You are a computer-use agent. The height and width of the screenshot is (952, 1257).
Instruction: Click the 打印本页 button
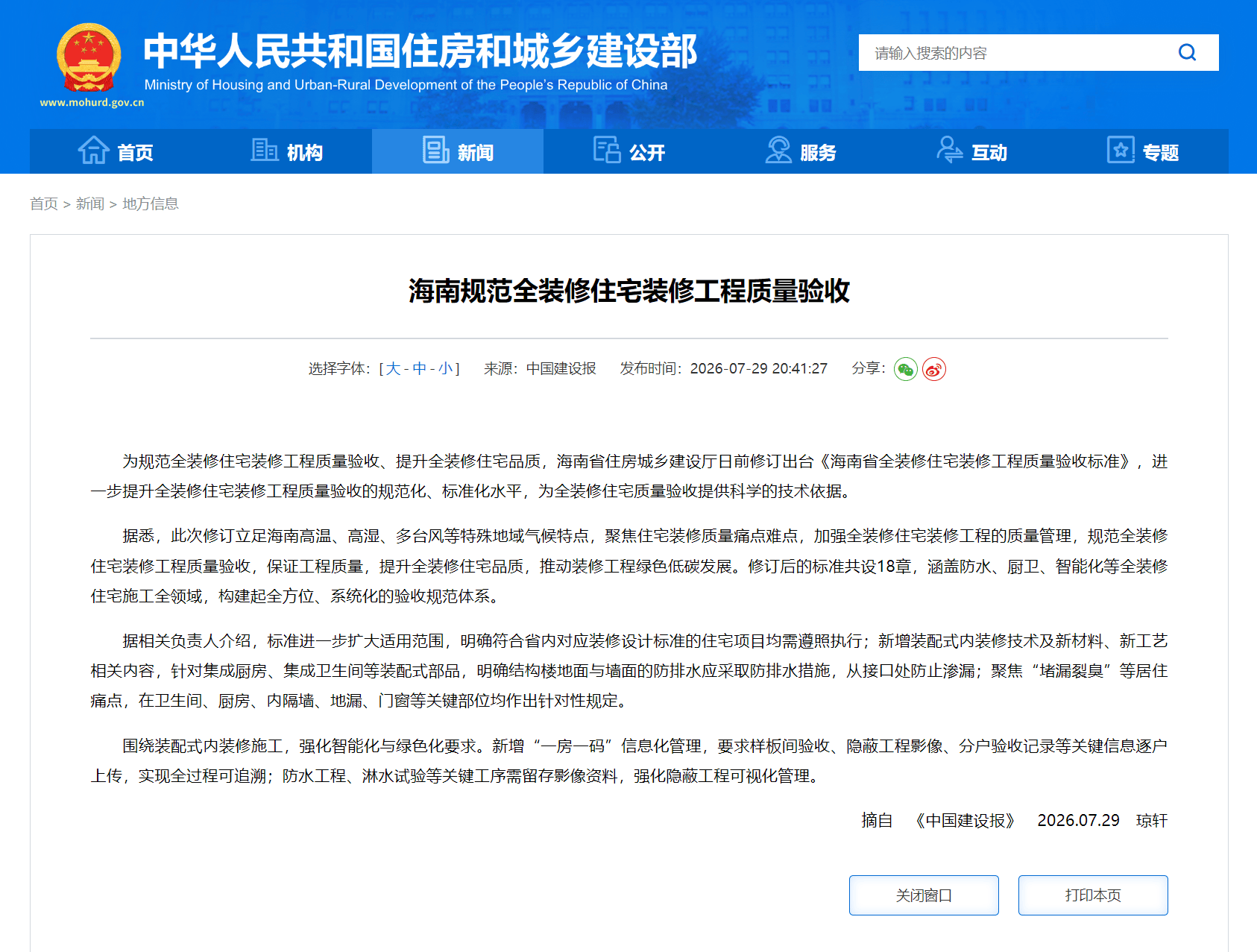(x=1093, y=895)
